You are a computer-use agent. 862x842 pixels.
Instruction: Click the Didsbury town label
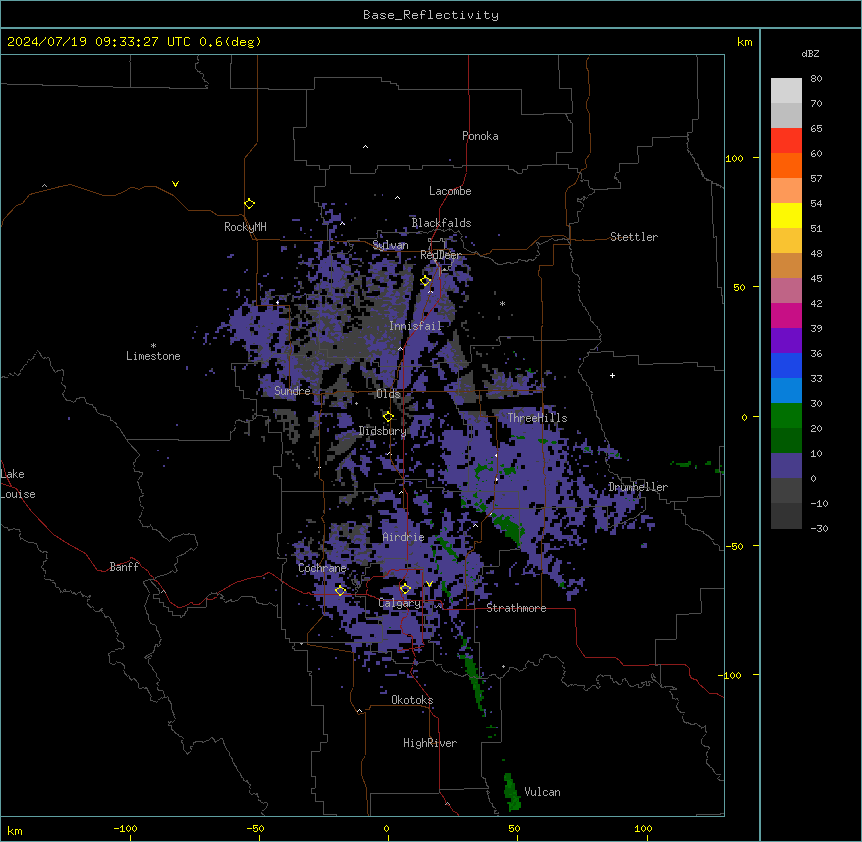pyautogui.click(x=383, y=431)
